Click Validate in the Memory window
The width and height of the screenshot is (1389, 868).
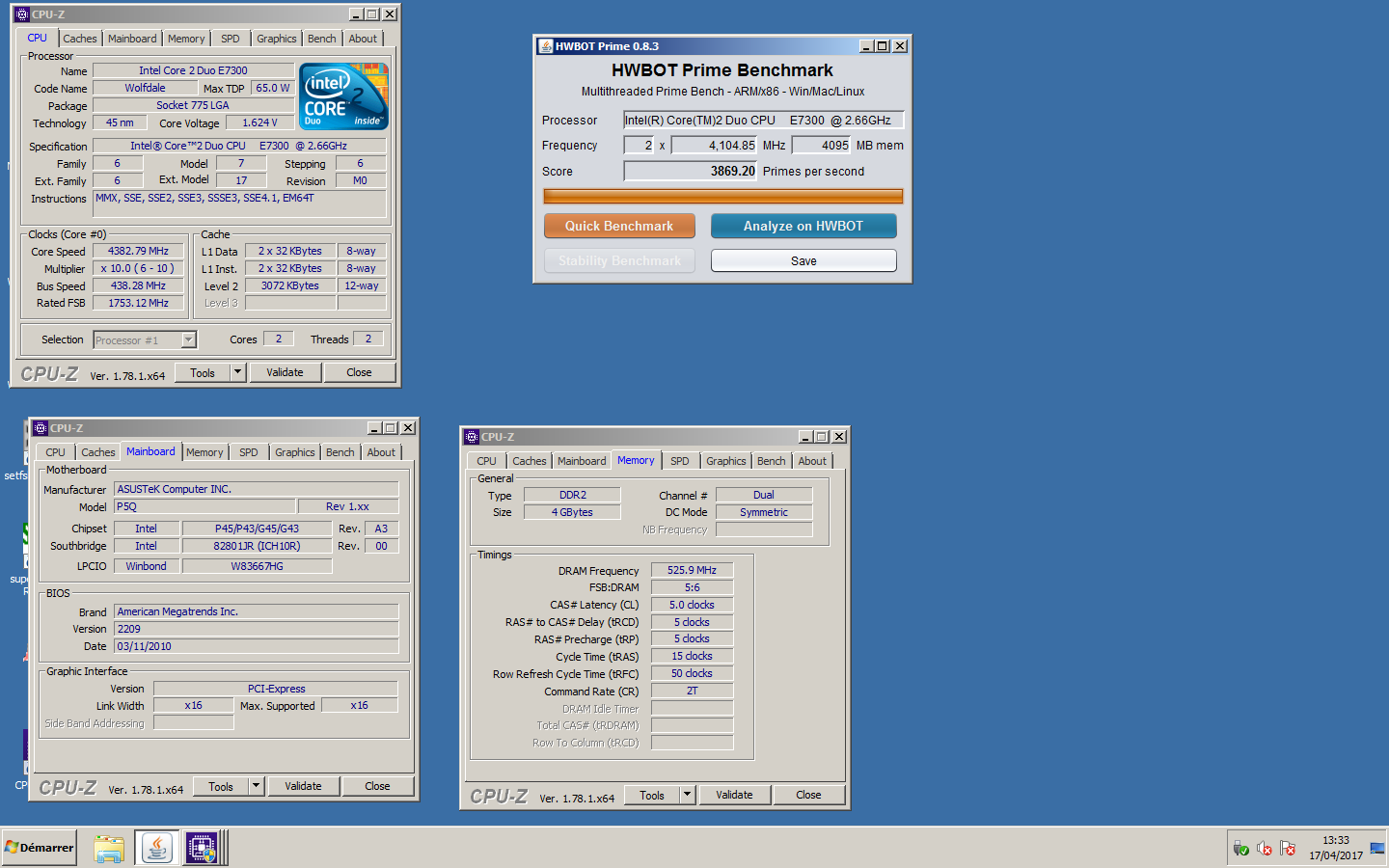pyautogui.click(x=734, y=795)
